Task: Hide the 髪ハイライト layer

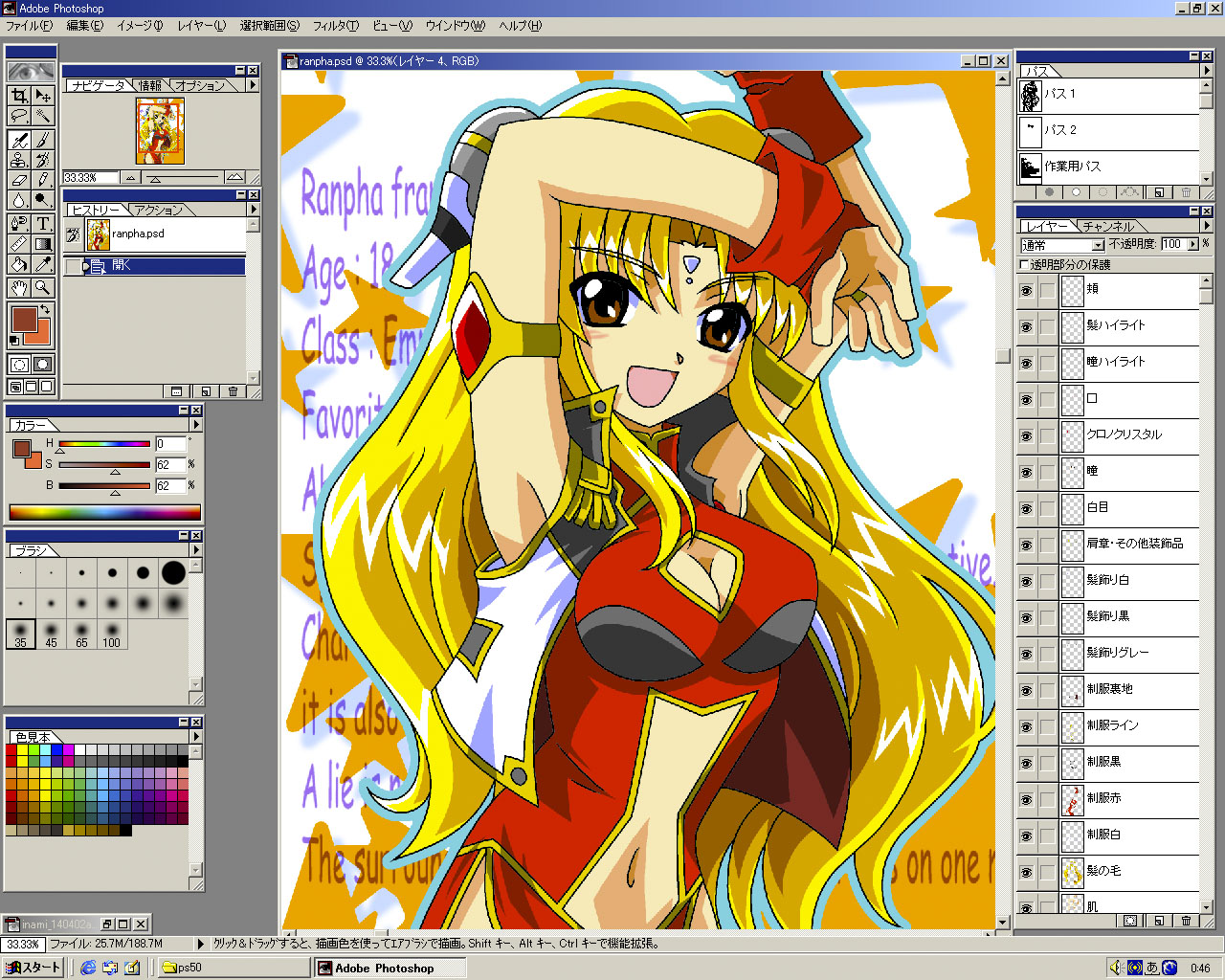Action: point(1026,325)
